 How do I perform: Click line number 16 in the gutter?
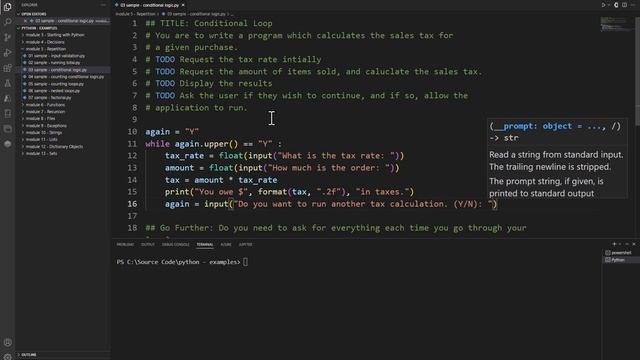[x=132, y=204]
